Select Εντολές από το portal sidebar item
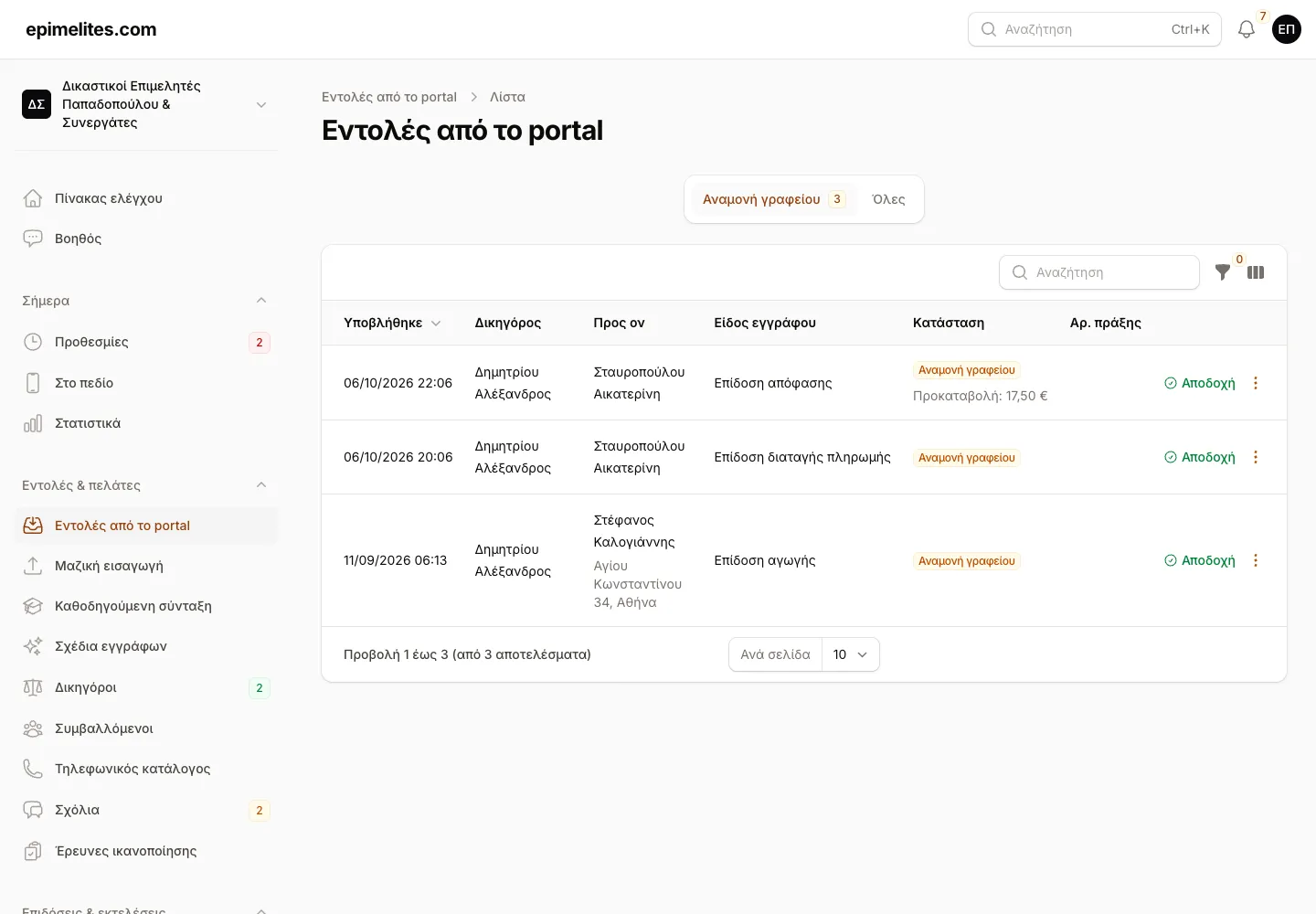 click(x=146, y=526)
